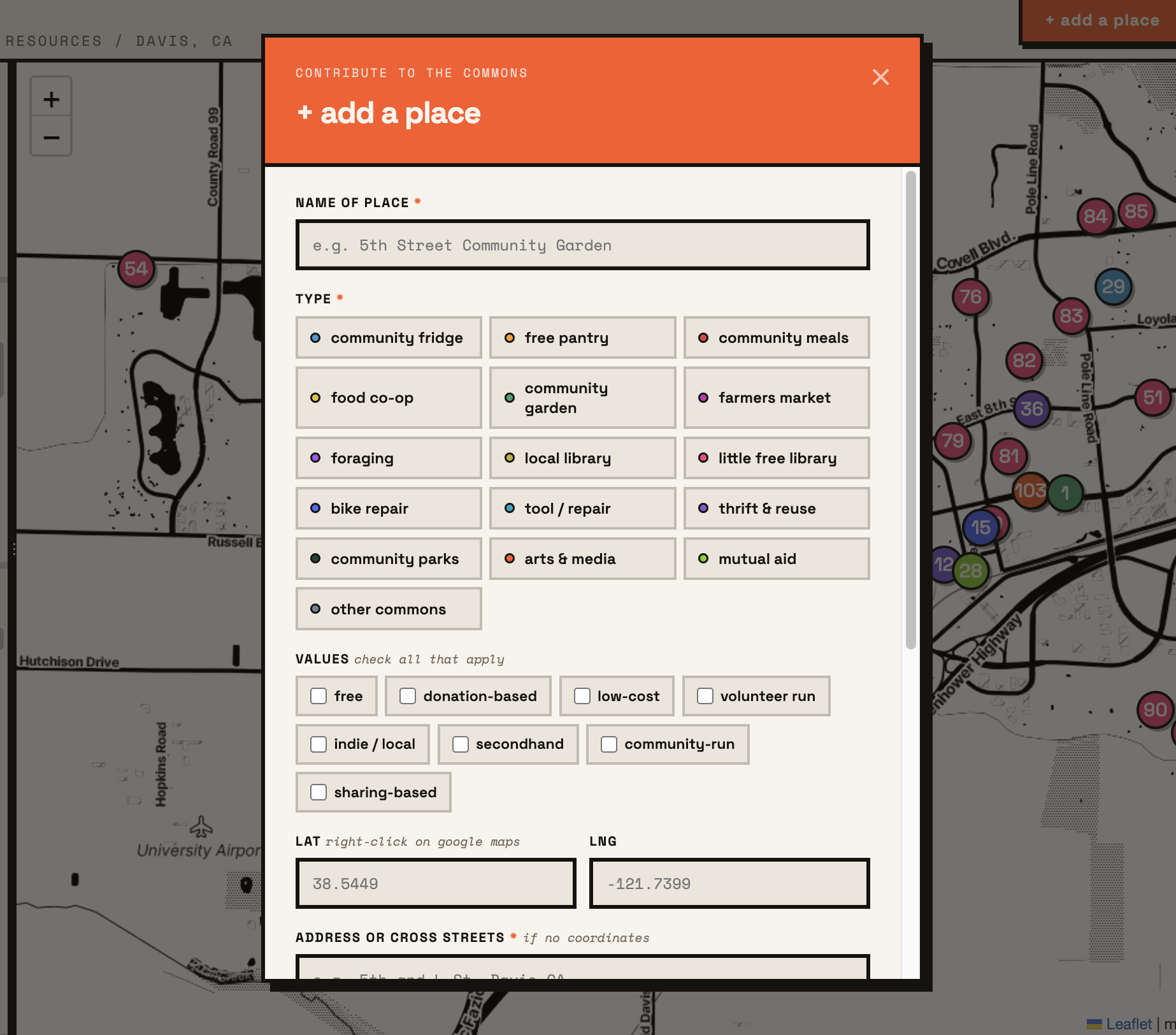Open map cluster marker 84
Viewport: 1176px width, 1035px height.
(1095, 216)
